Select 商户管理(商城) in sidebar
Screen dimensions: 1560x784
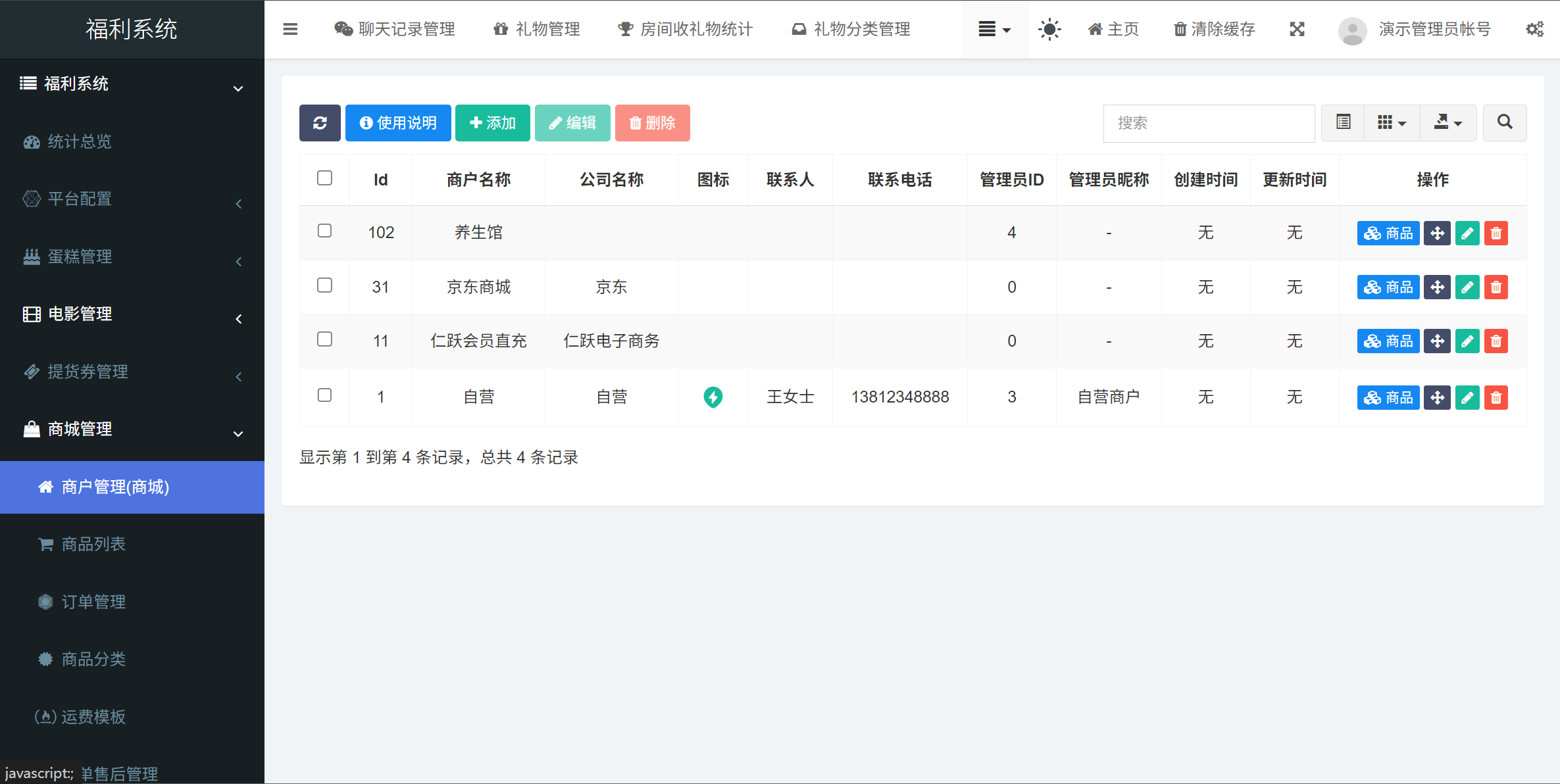pyautogui.click(x=132, y=487)
